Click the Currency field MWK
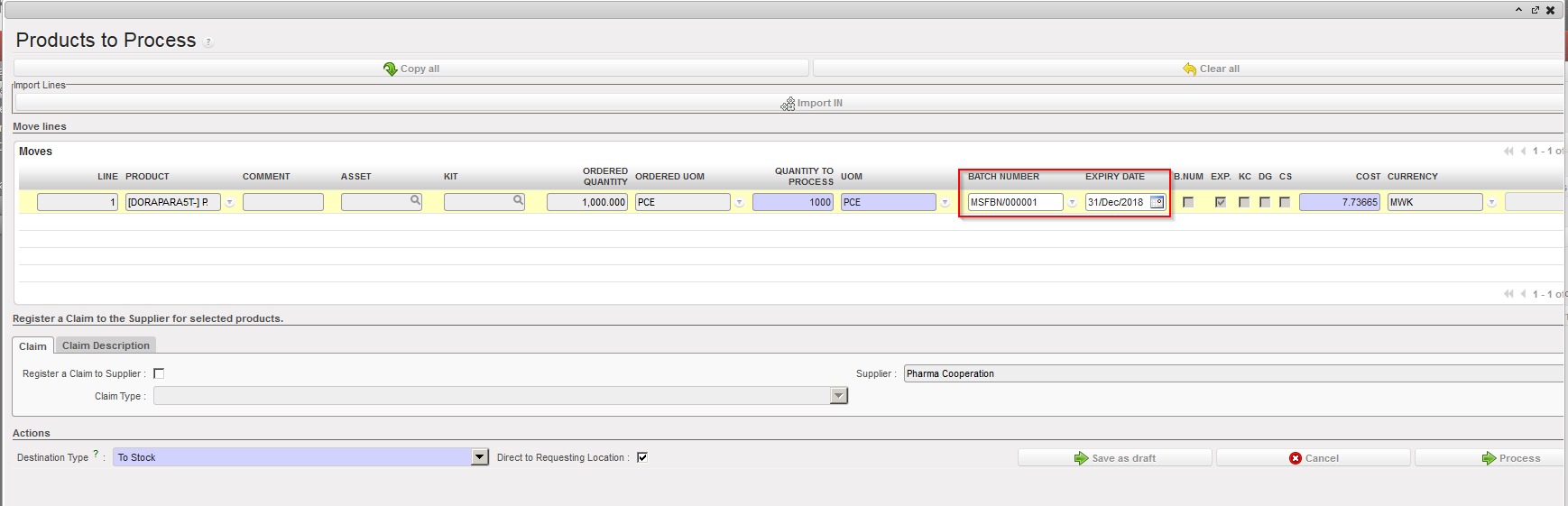Screen dimensions: 1568x506 point(1435,202)
